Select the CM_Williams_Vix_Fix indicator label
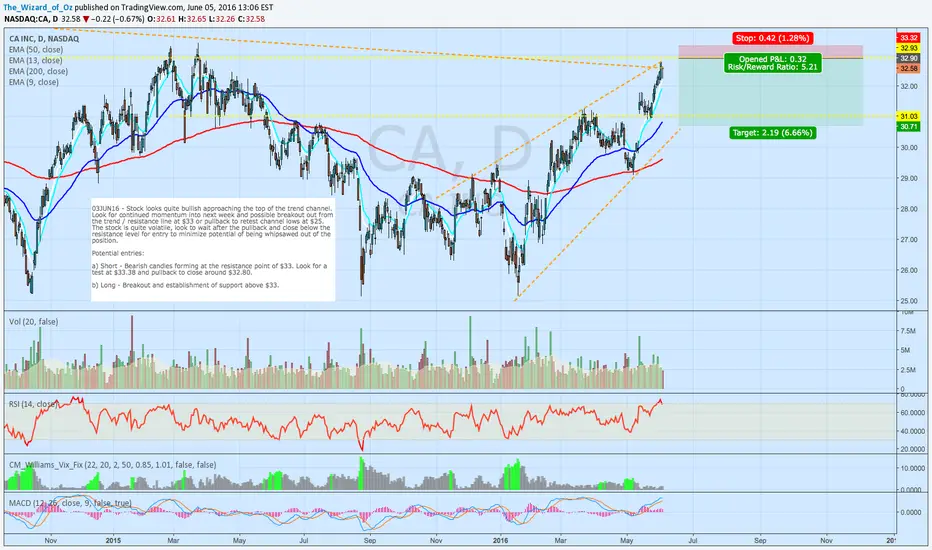The image size is (932, 550). [x=112, y=465]
